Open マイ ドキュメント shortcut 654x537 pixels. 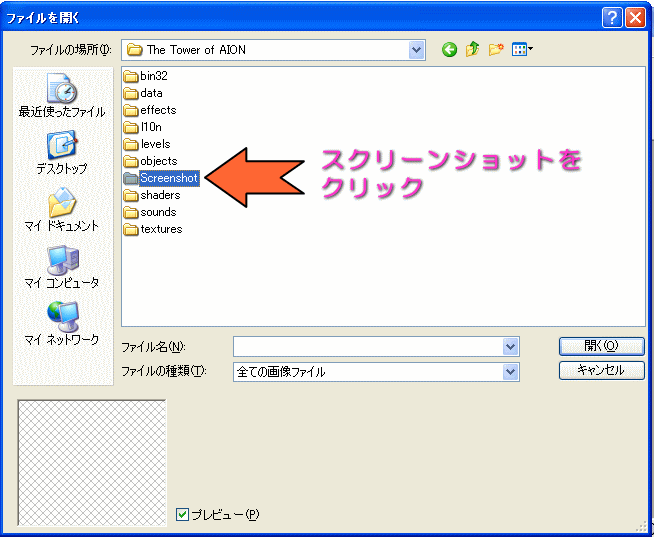[x=62, y=210]
